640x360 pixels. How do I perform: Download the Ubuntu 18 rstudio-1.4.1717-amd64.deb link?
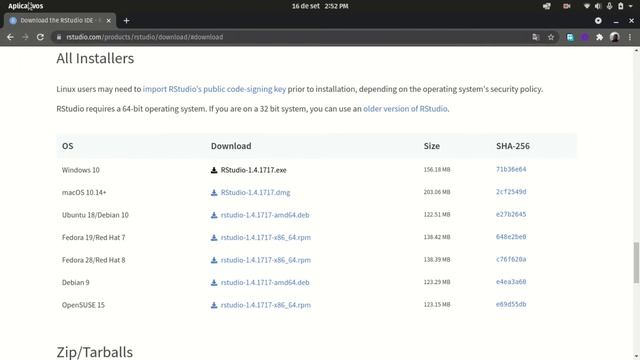click(x=265, y=215)
